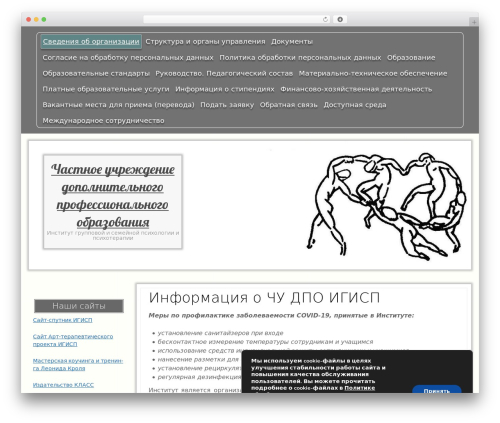
Task: Click the browser address bar field
Action: coord(236,20)
